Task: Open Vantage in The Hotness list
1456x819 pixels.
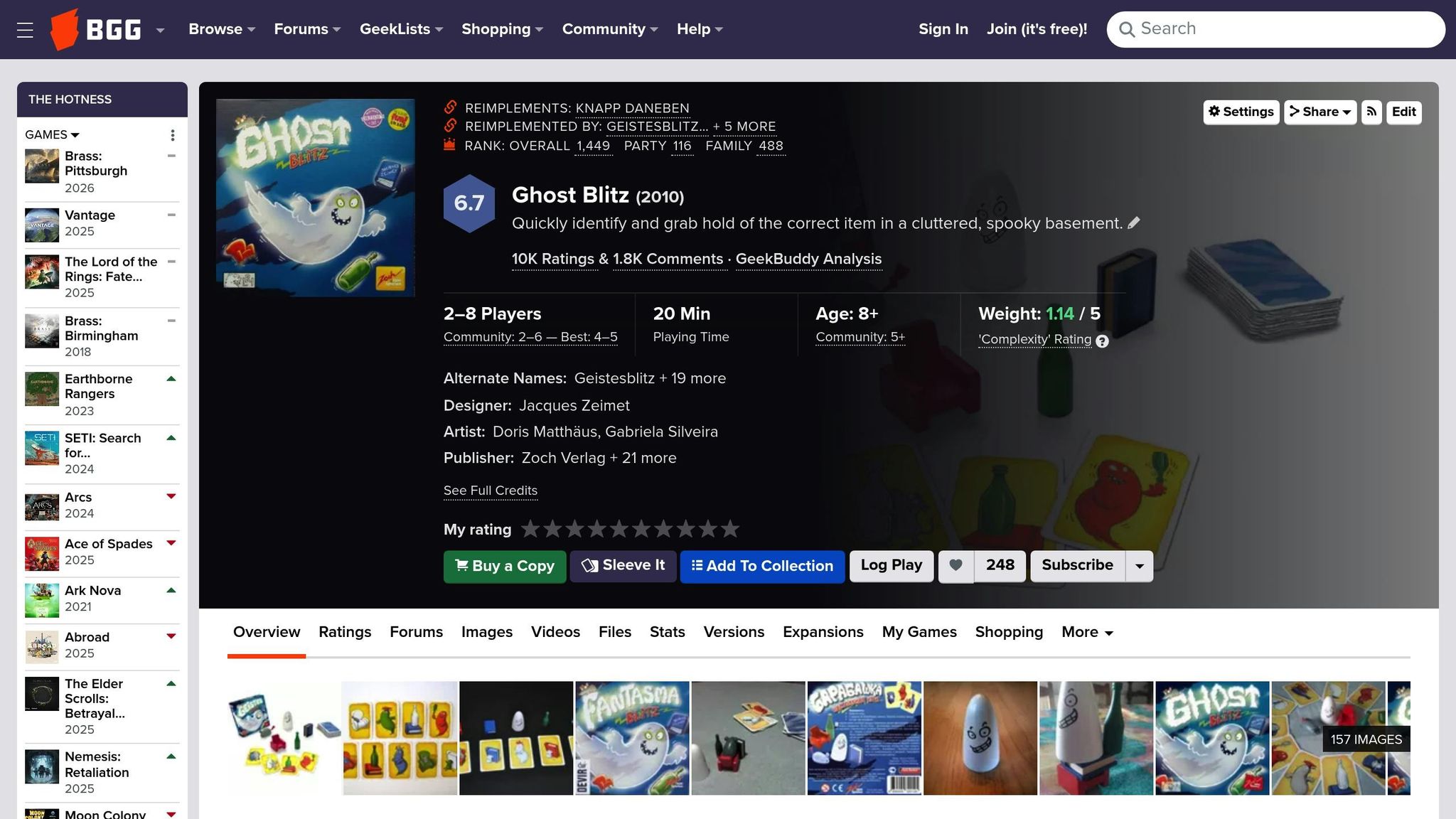Action: pos(90,215)
